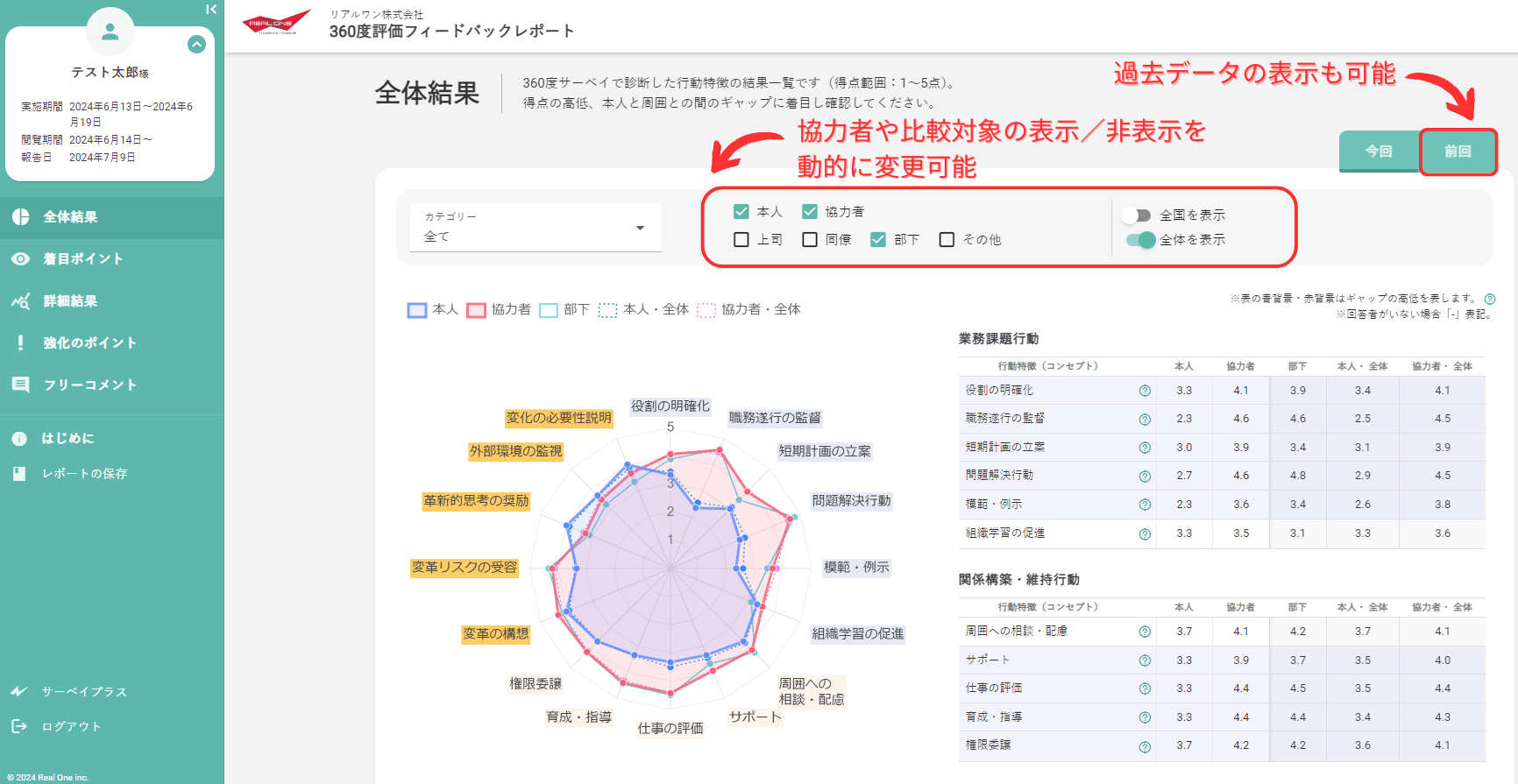Collapse the user info card chevron
The image size is (1518, 784).
(x=196, y=45)
